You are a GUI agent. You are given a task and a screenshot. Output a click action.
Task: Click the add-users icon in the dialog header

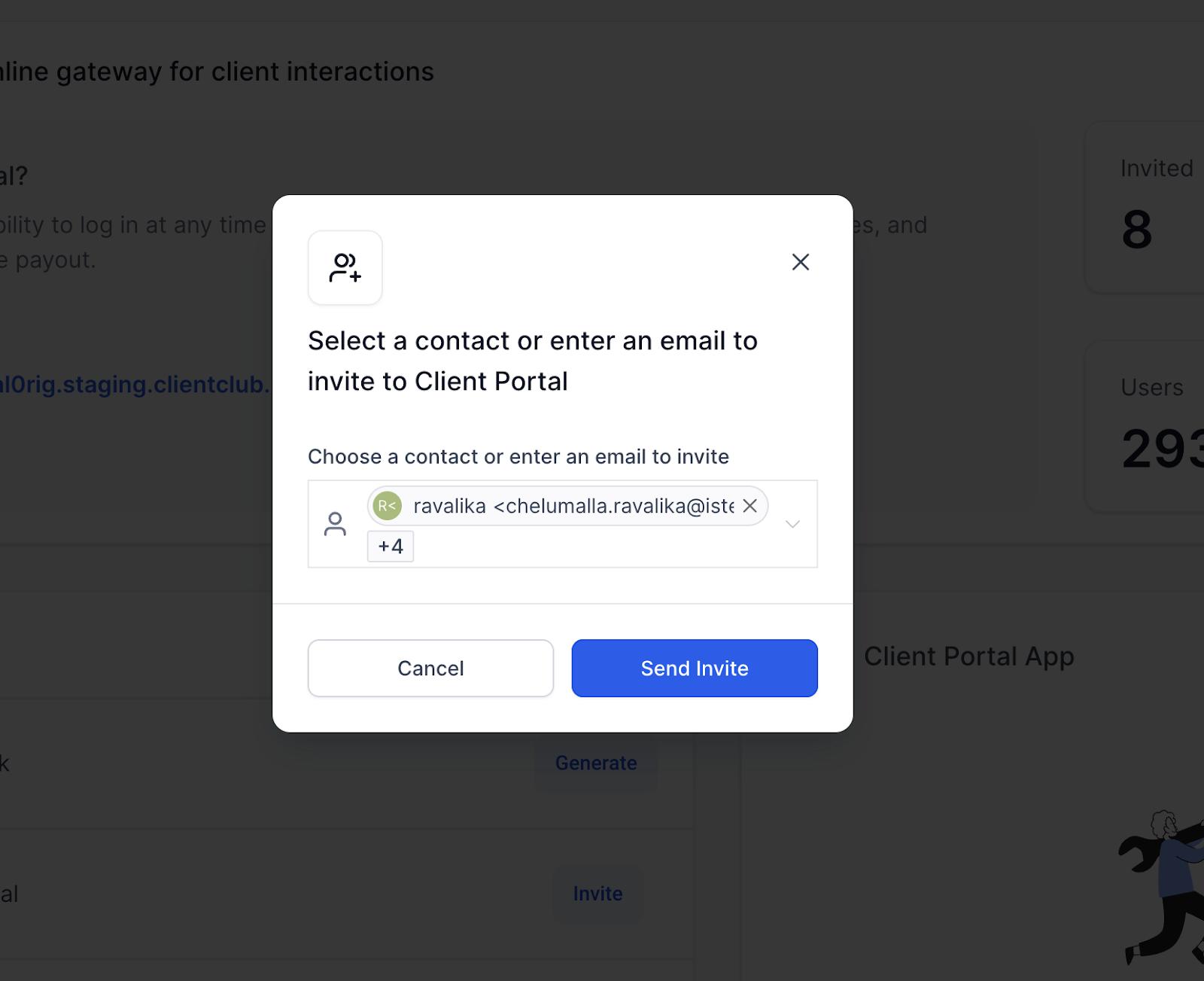[345, 268]
